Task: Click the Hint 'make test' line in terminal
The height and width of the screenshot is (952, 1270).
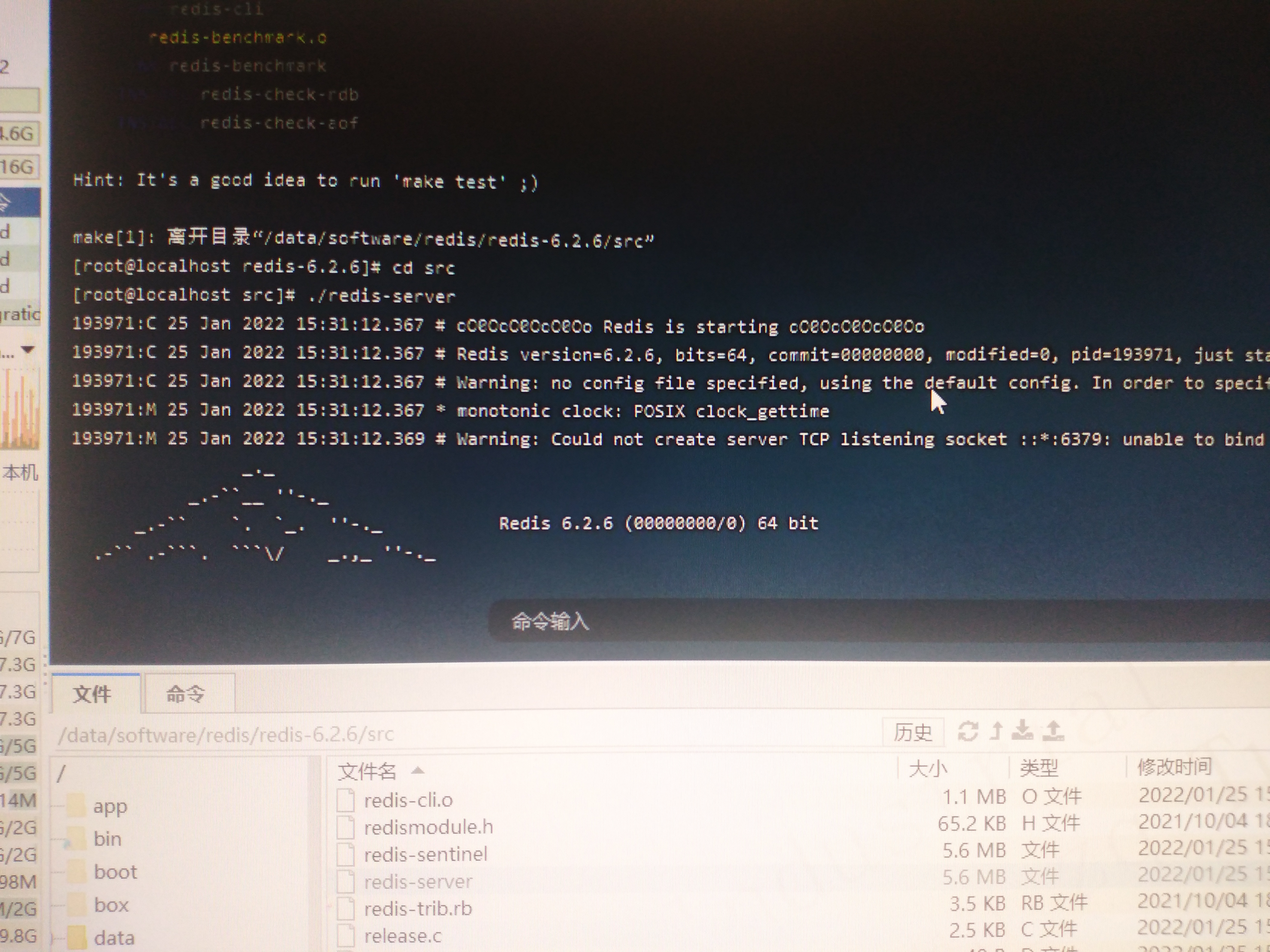Action: 306,181
